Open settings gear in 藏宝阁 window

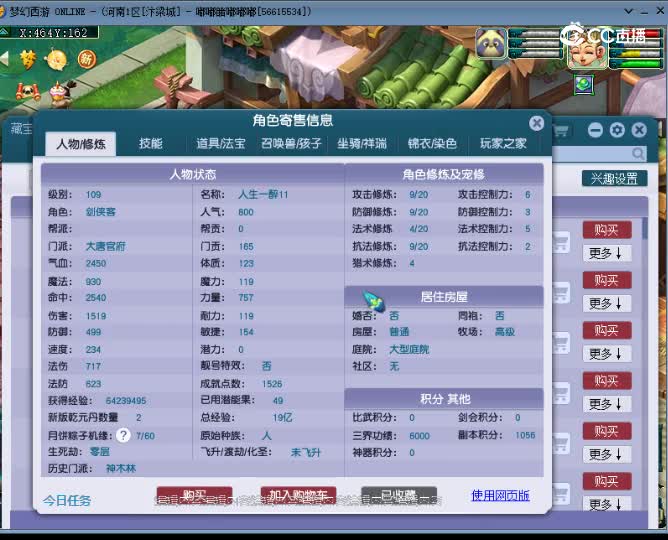(x=617, y=130)
